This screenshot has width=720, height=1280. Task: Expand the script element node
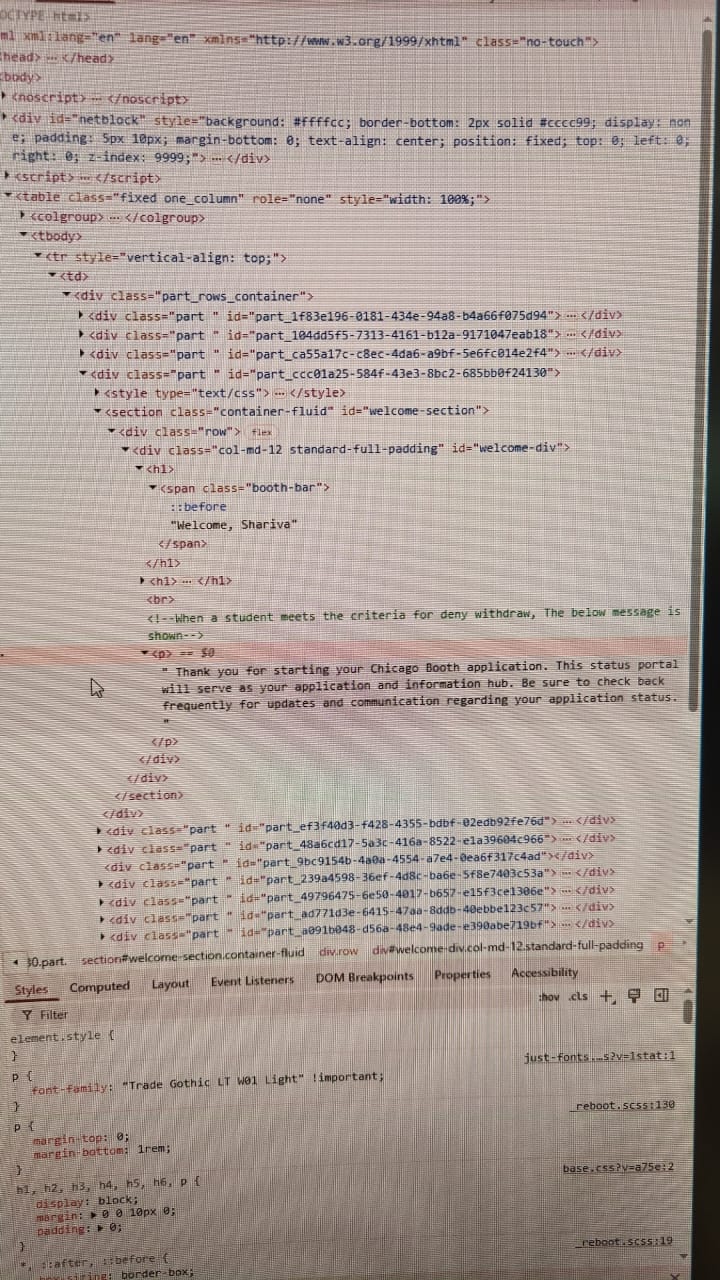click(x=8, y=177)
